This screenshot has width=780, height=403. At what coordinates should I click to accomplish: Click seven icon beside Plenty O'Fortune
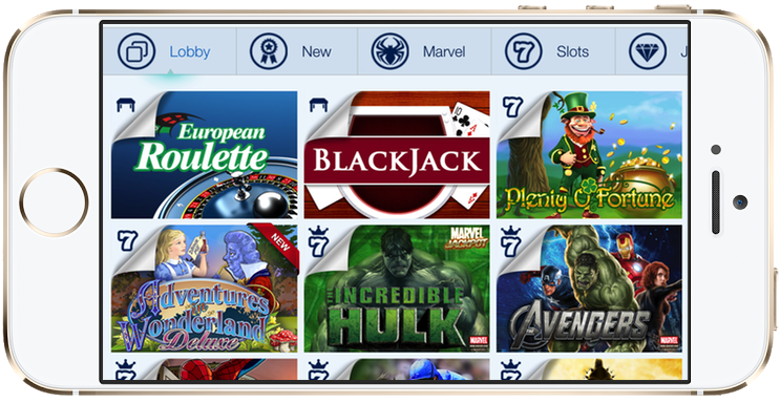512,107
